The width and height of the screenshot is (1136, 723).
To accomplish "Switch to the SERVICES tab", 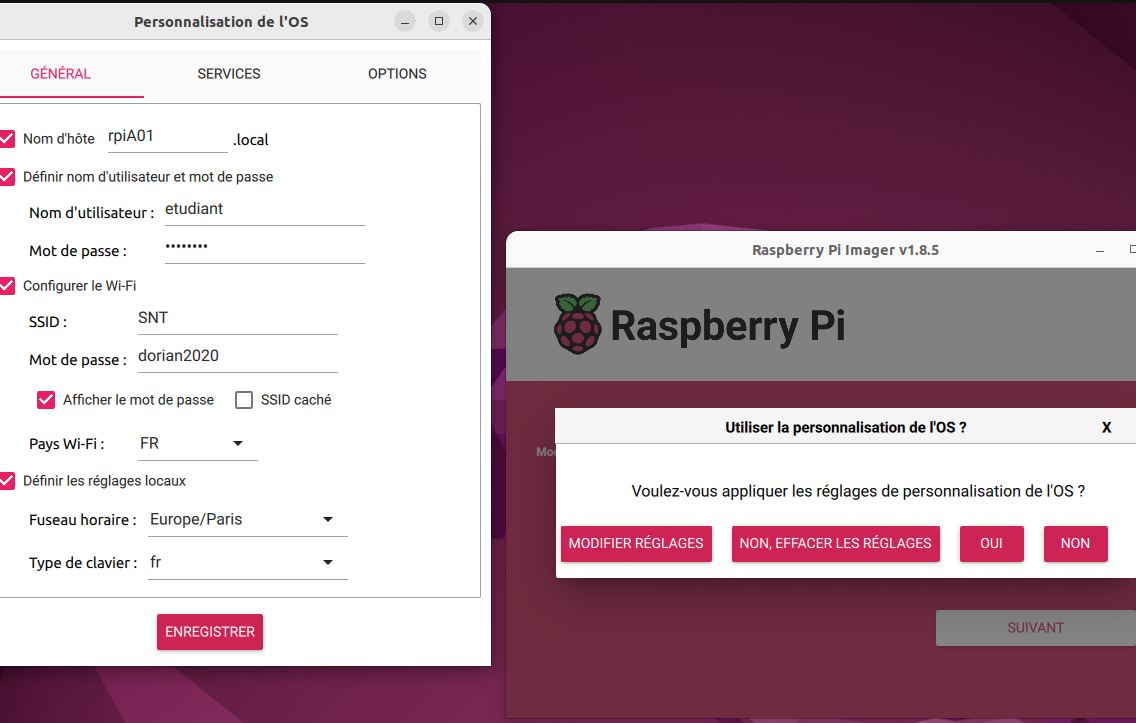I will [x=229, y=74].
